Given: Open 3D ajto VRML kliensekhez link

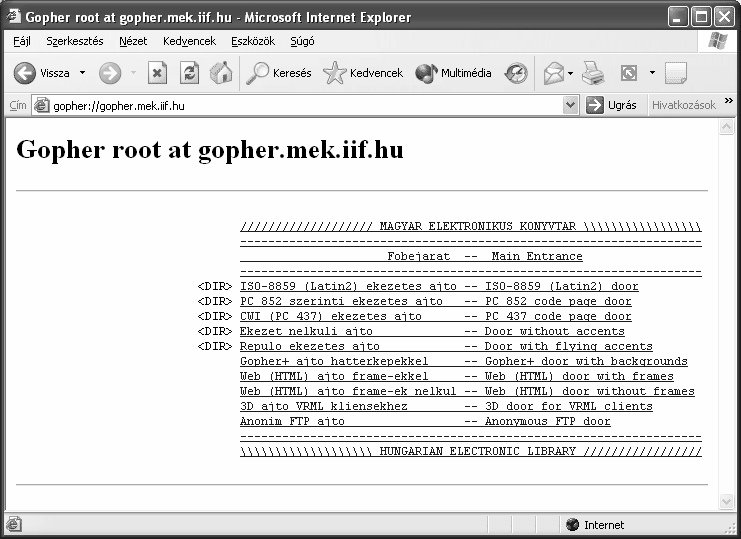Looking at the screenshot, I should tap(446, 406).
